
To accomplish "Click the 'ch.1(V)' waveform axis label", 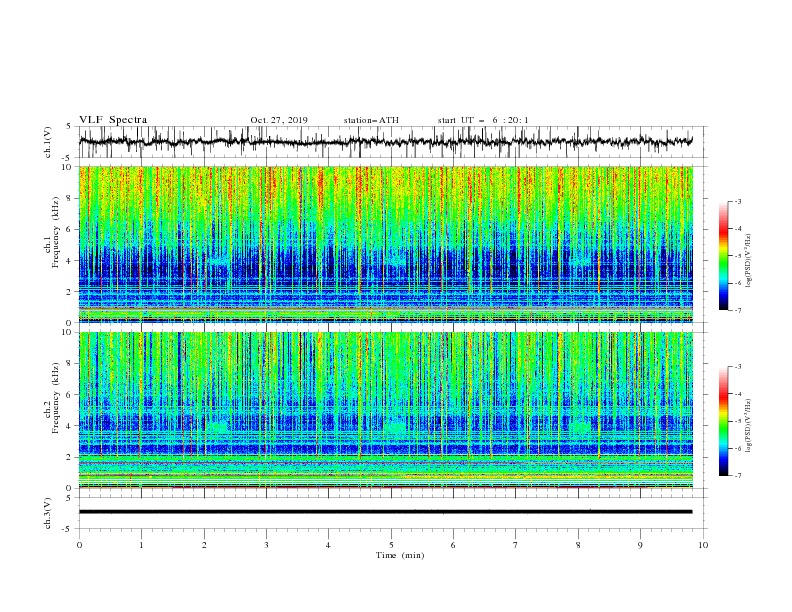I will click(x=48, y=142).
